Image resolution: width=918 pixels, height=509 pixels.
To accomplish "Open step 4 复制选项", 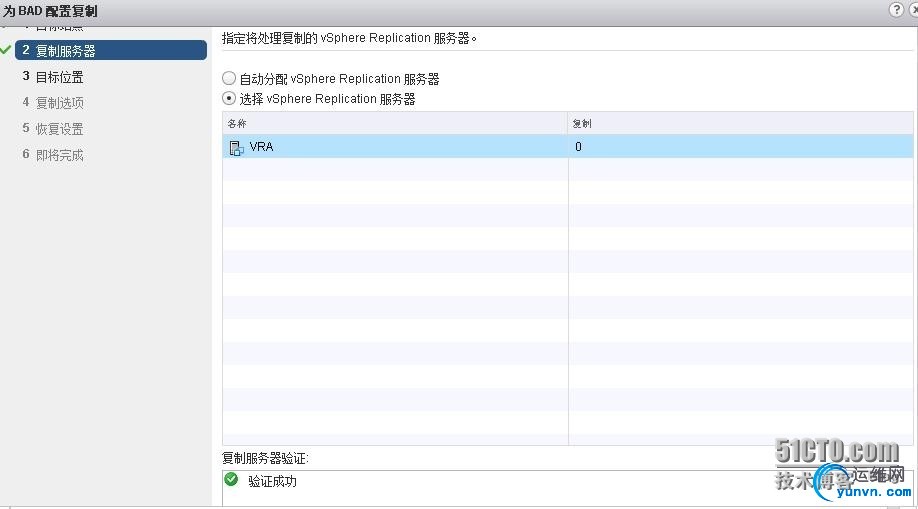I will (53, 103).
